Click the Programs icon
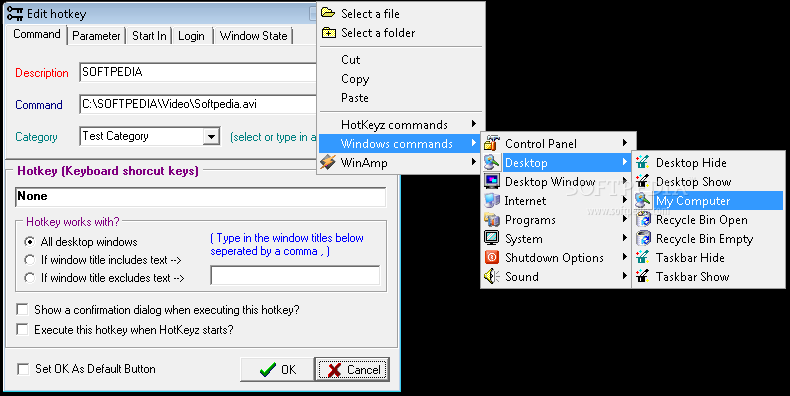This screenshot has width=790, height=396. pyautogui.click(x=492, y=220)
